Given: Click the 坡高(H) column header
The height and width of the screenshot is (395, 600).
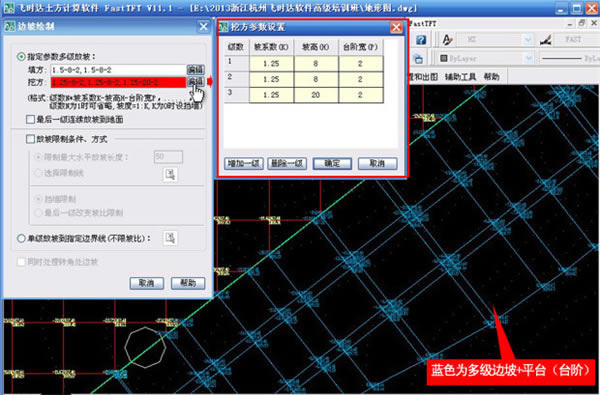Looking at the screenshot, I should [316, 47].
